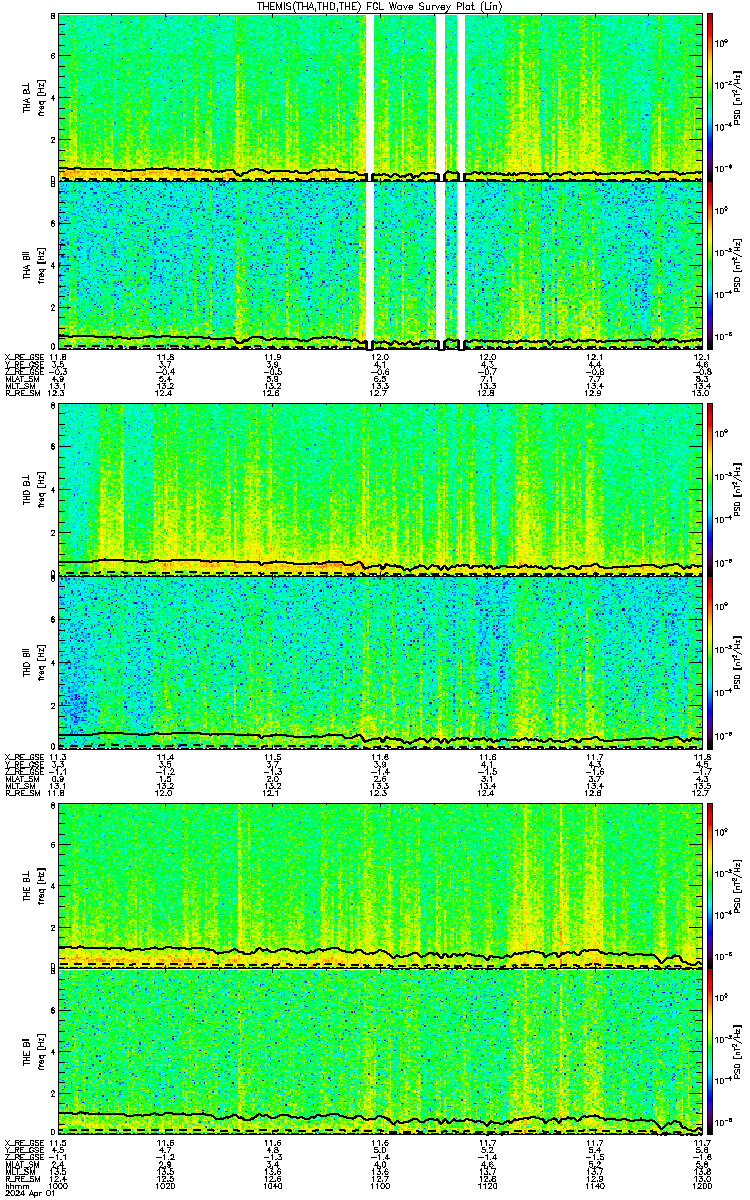Click the THA B‖ PSD color bar
The width and height of the screenshot is (750, 1200).
(x=710, y=265)
